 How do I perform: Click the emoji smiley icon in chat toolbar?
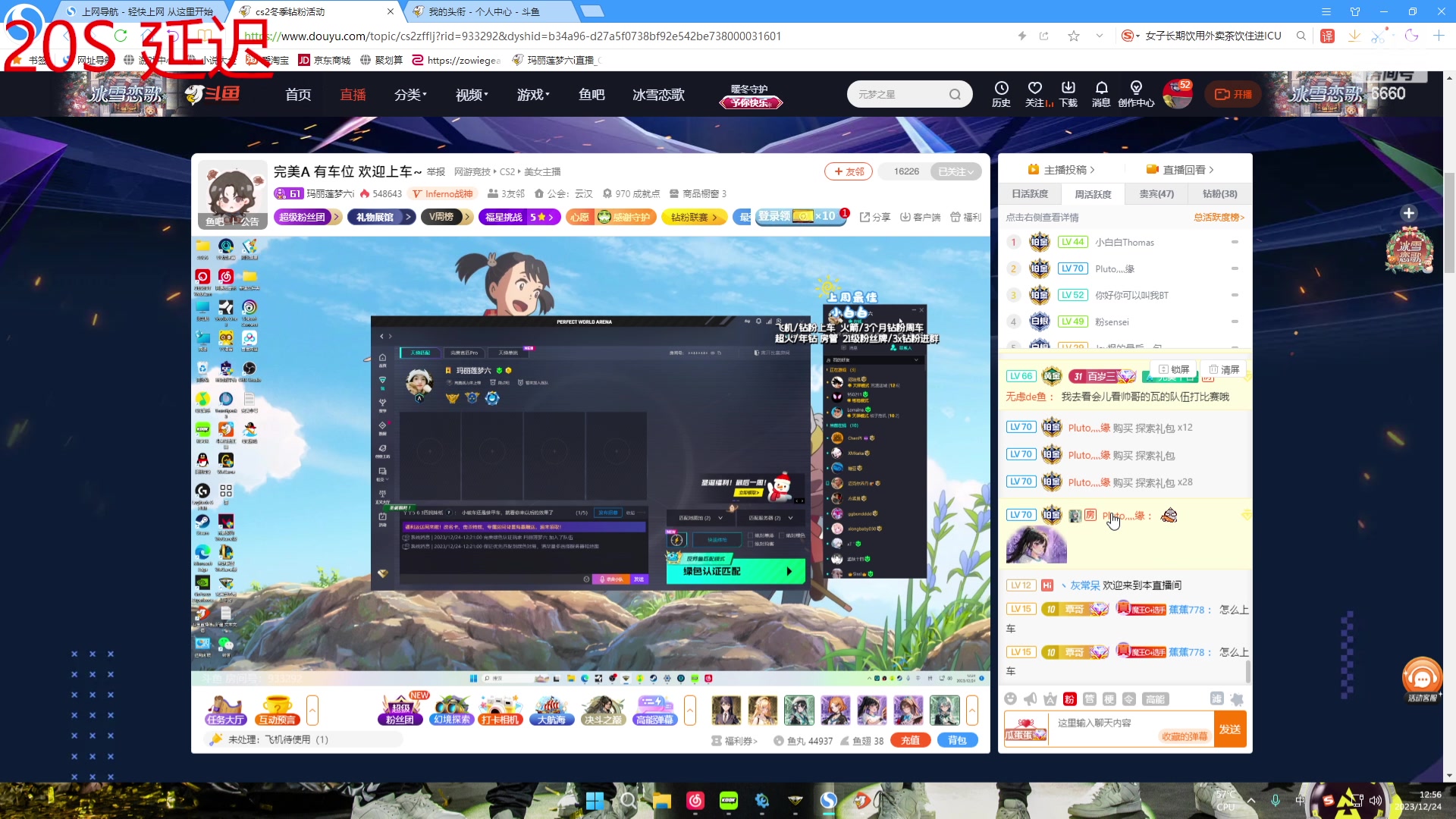(x=1010, y=699)
